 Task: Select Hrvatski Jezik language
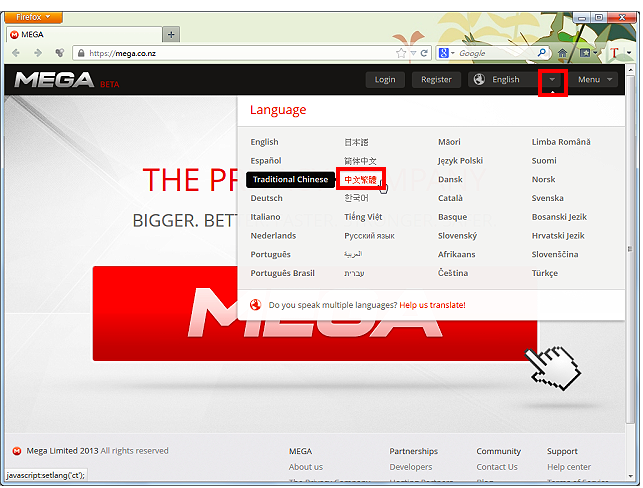pos(558,236)
